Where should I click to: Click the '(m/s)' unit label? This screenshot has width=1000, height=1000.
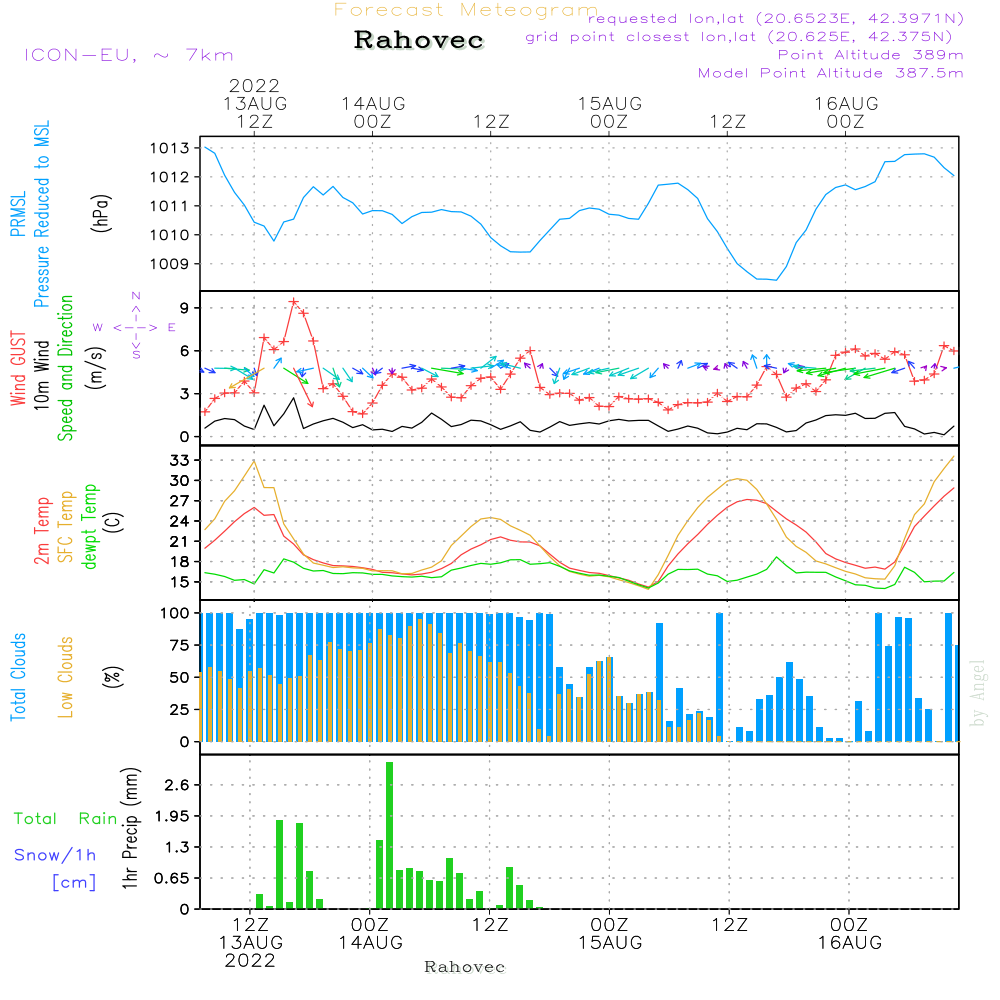pos(97,369)
